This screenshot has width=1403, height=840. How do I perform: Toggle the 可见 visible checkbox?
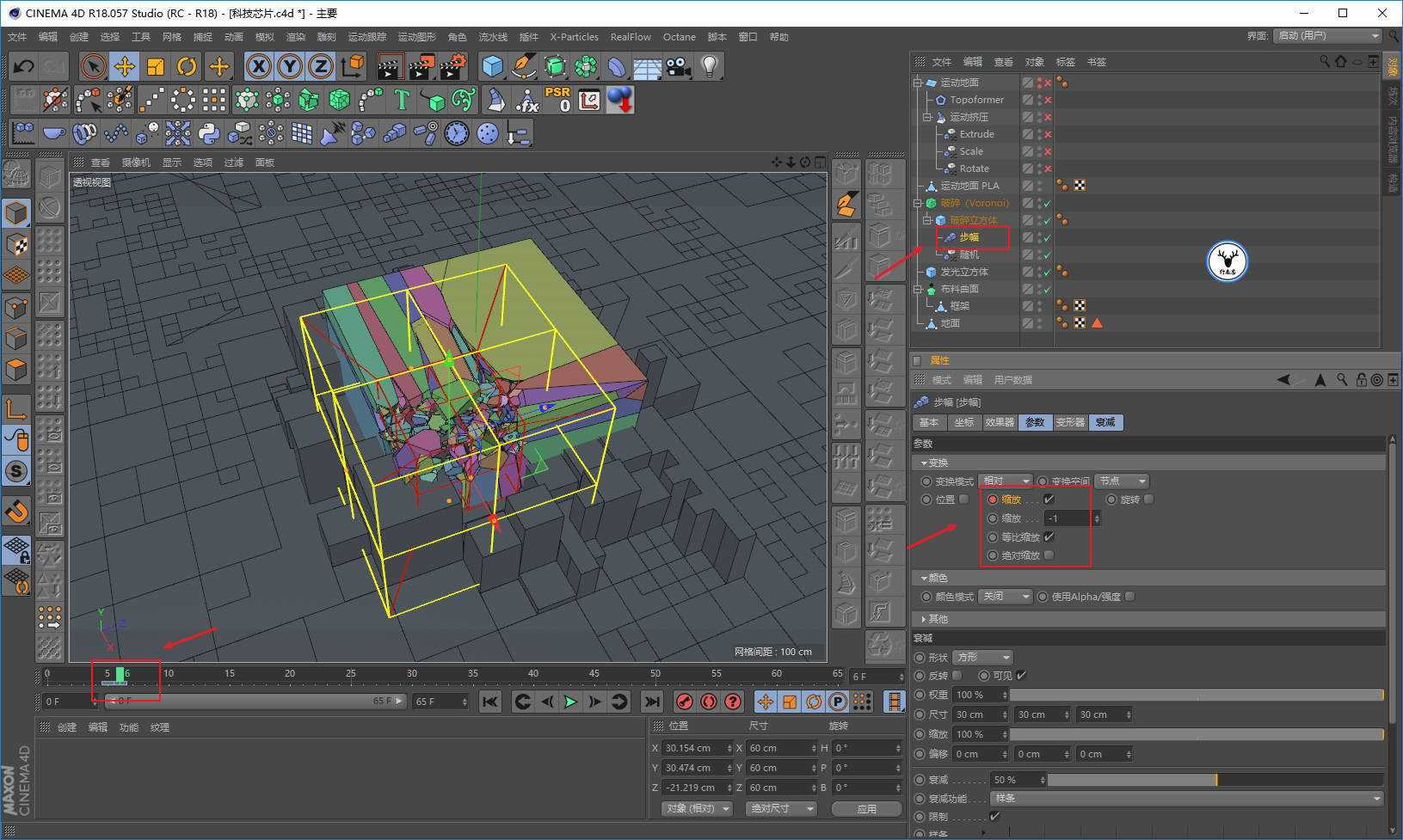[x=1021, y=676]
